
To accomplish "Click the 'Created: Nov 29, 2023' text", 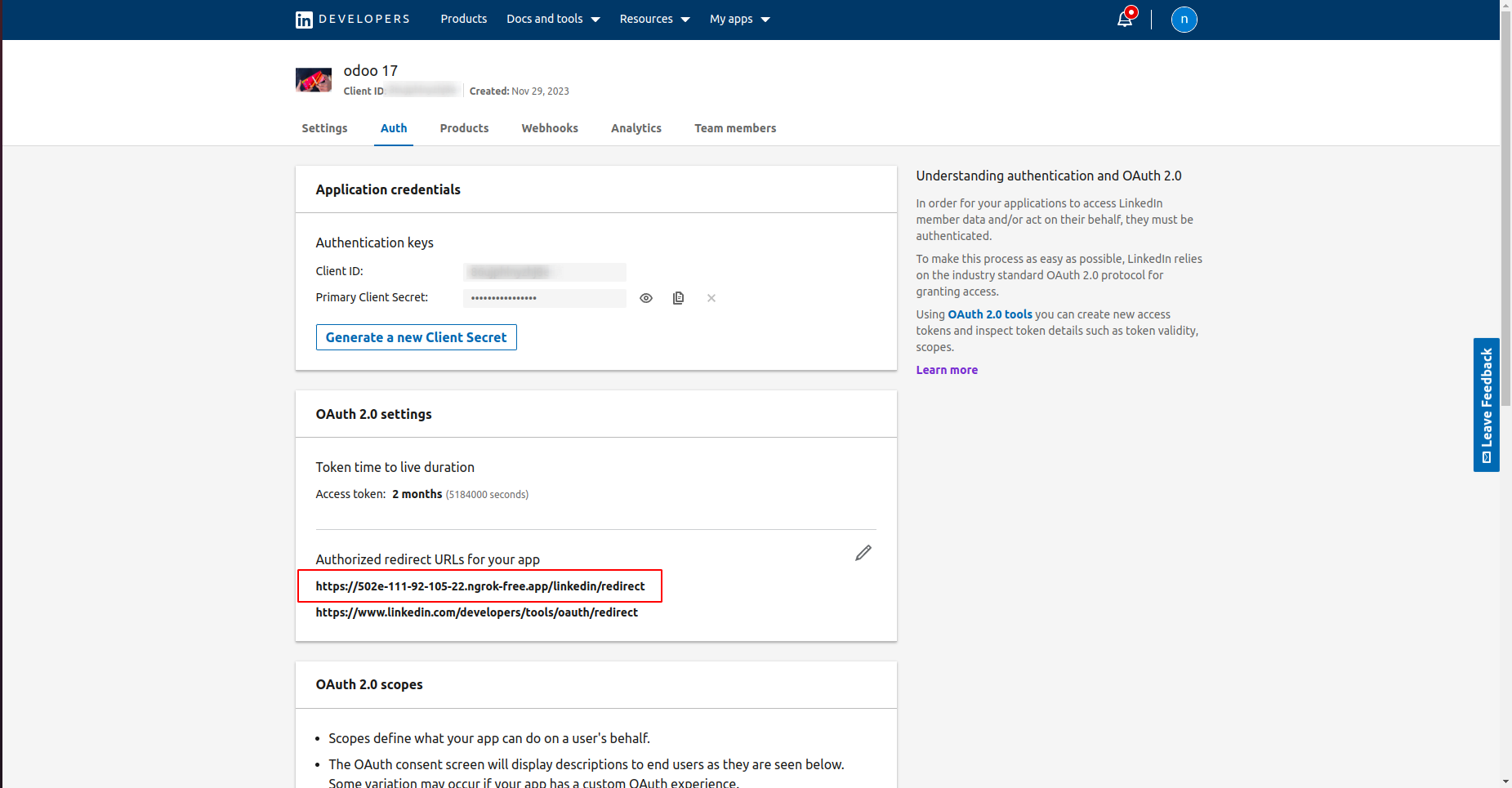I will (x=519, y=91).
